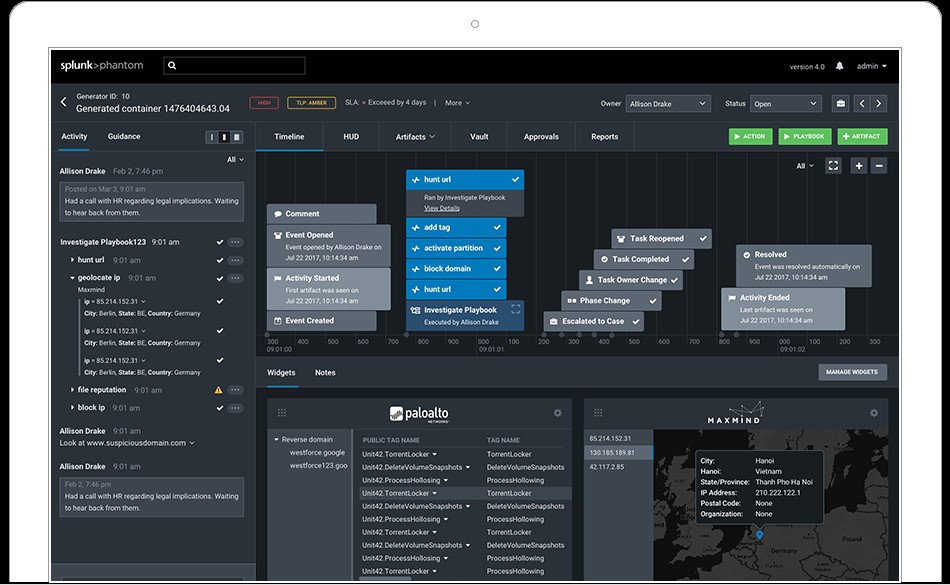Screen dimensions: 950x585
Task: Mark the block ip task checkmark
Action: pyautogui.click(x=221, y=407)
